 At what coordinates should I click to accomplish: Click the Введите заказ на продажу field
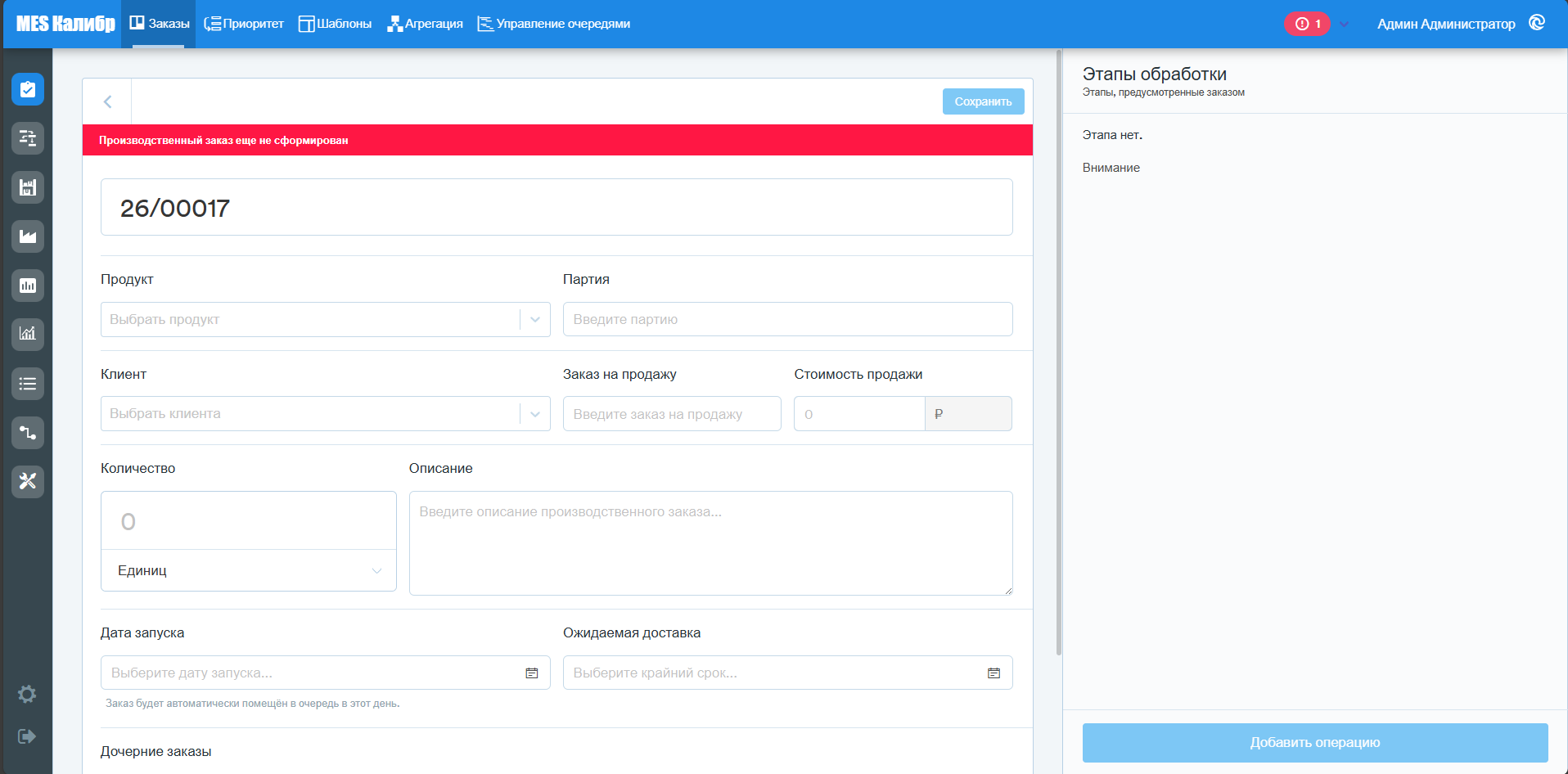[672, 414]
